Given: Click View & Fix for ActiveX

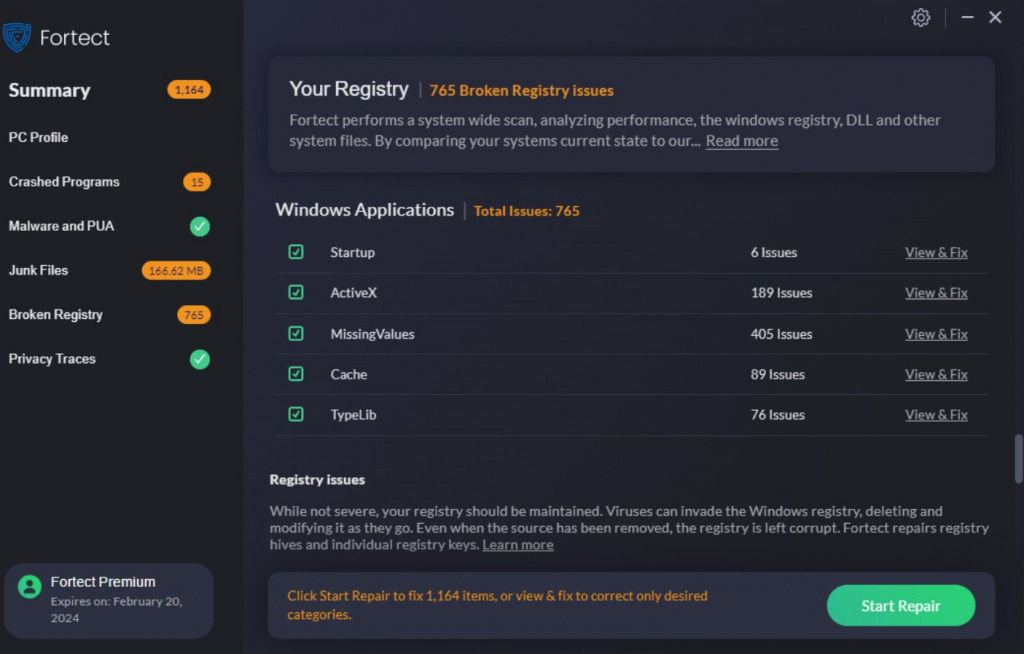Looking at the screenshot, I should [936, 293].
